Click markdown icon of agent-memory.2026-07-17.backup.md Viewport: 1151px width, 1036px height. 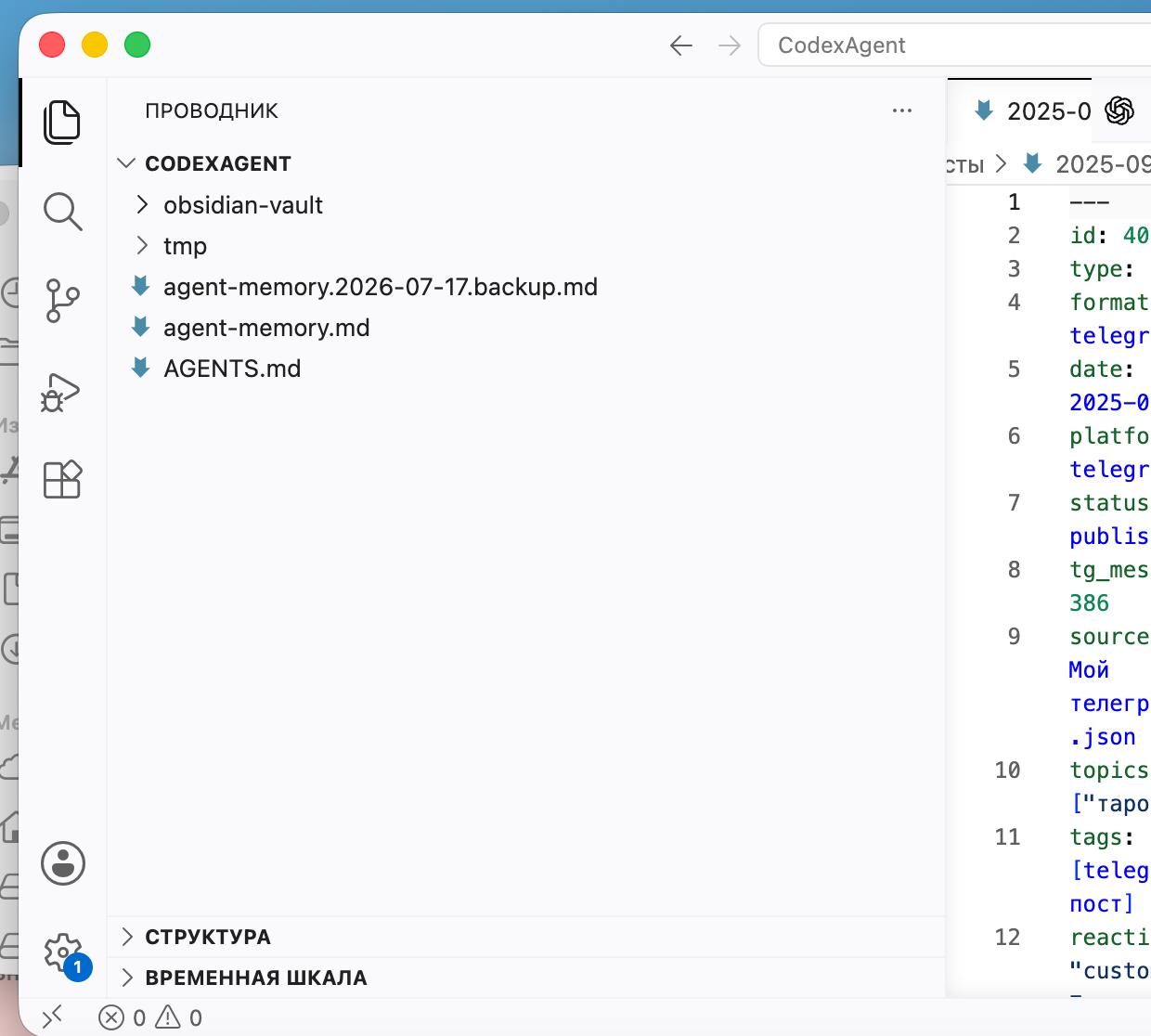[141, 286]
